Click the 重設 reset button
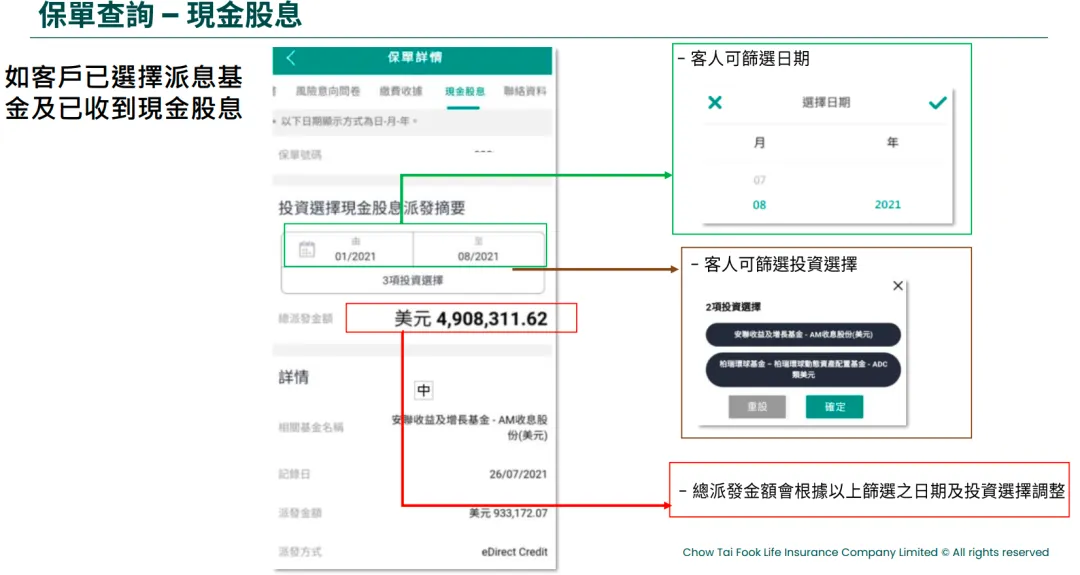This screenshot has height=575, width=1080. tap(757, 407)
